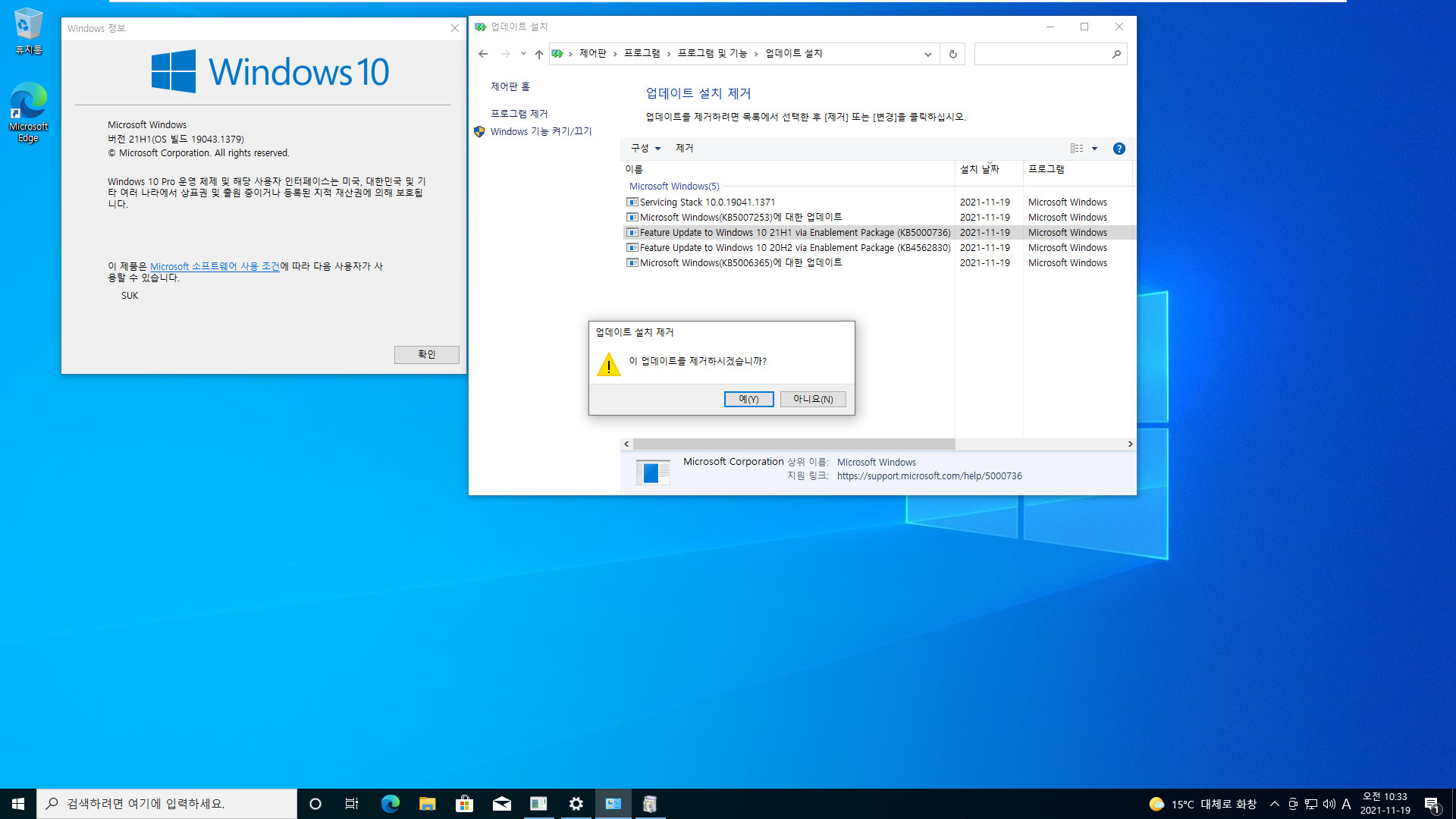Click 프로그램 in the breadcrumb
The image size is (1456, 819).
click(642, 54)
